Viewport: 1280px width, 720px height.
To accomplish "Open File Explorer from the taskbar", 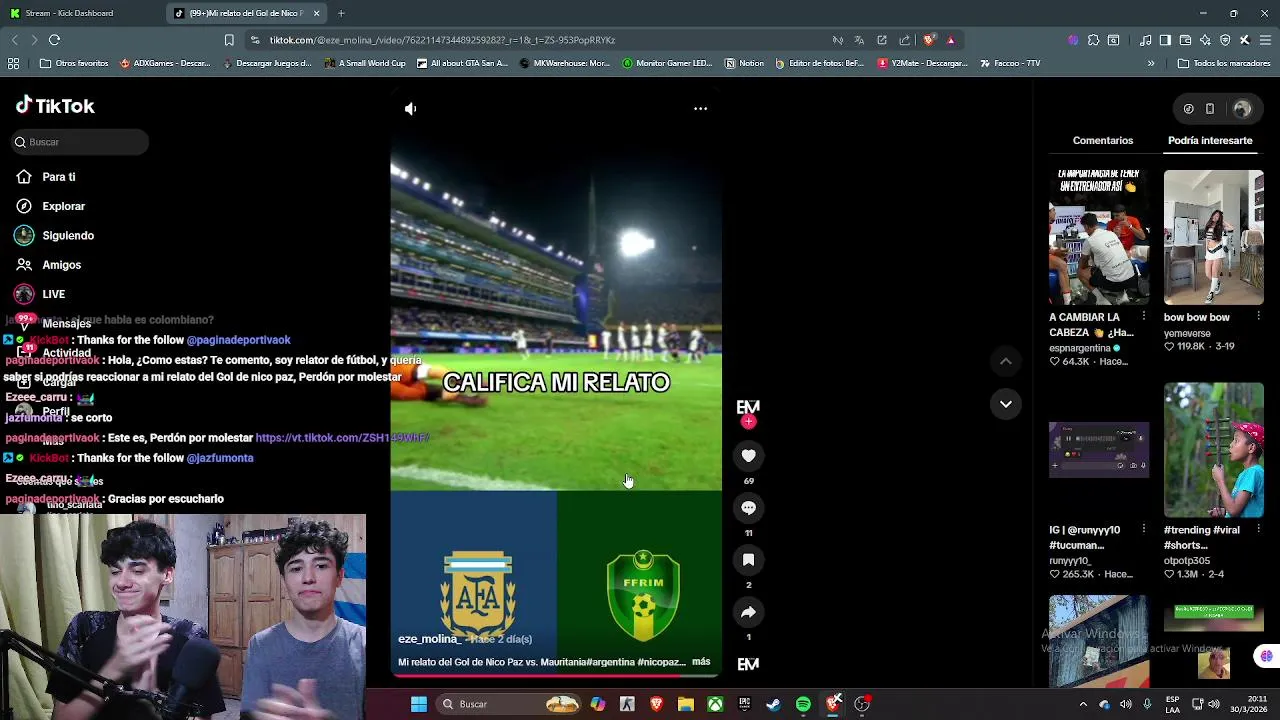I will pos(686,704).
